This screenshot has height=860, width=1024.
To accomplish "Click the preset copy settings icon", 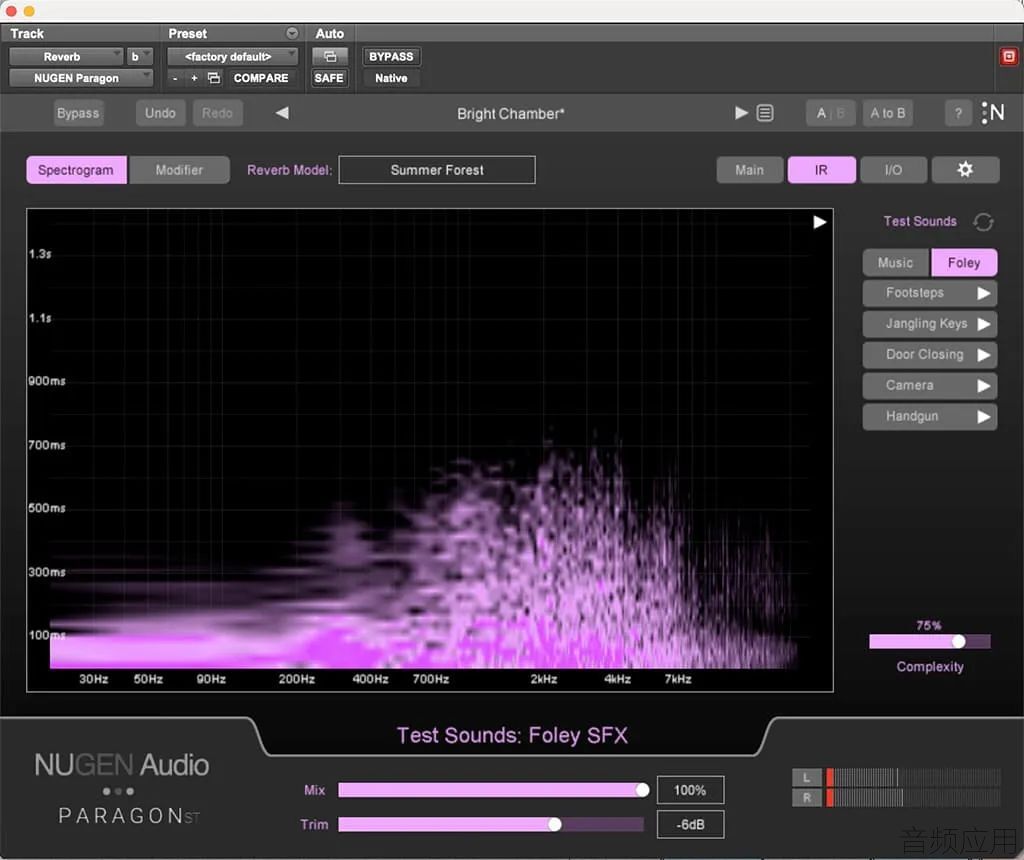I will point(214,78).
